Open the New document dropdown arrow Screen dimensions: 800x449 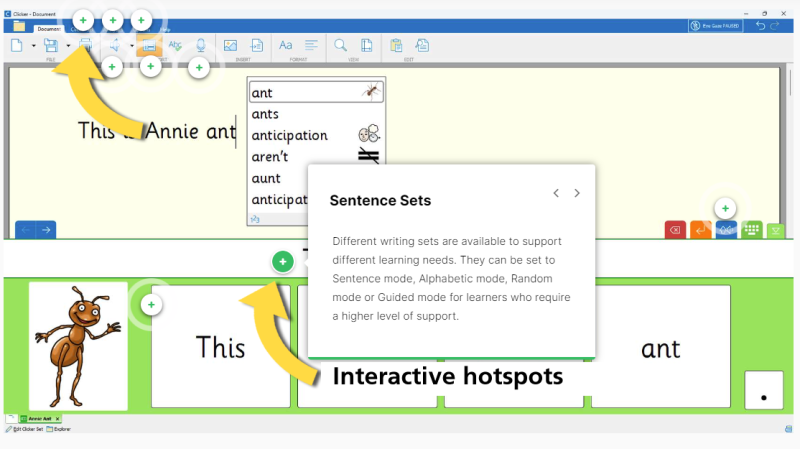(34, 46)
